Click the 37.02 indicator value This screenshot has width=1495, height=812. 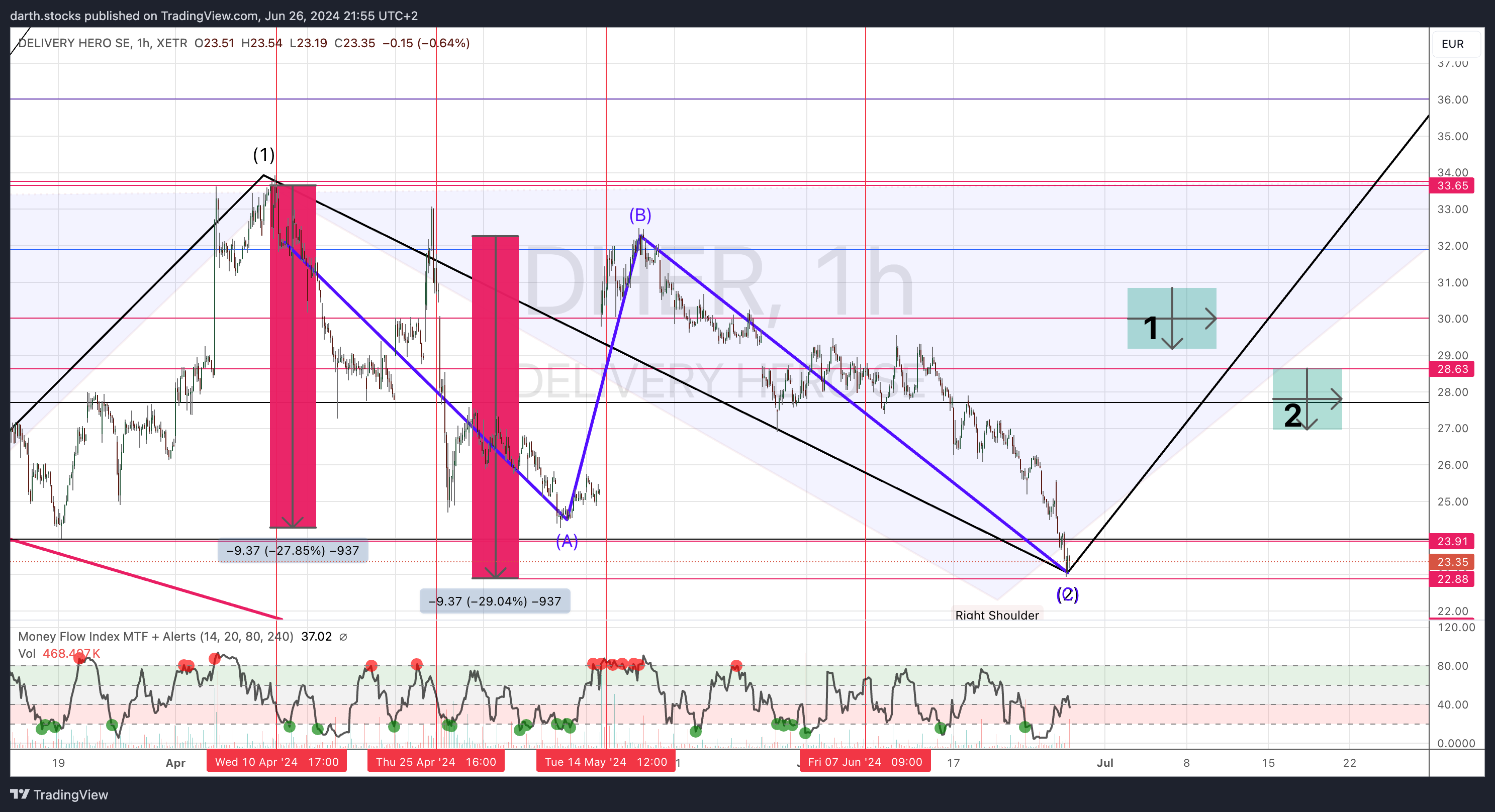pyautogui.click(x=316, y=636)
